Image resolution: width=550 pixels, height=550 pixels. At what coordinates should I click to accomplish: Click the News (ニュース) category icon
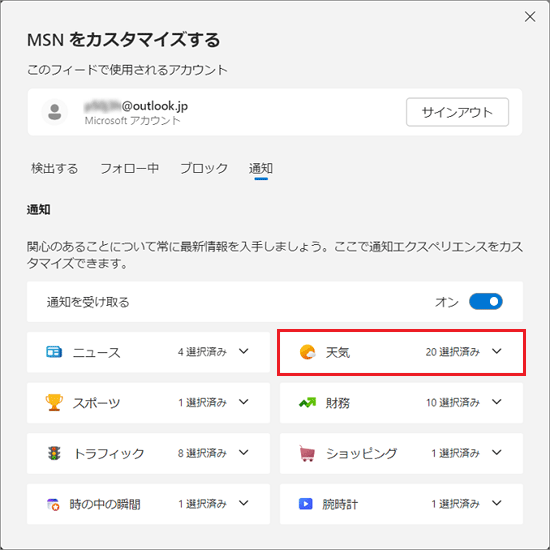pos(54,352)
